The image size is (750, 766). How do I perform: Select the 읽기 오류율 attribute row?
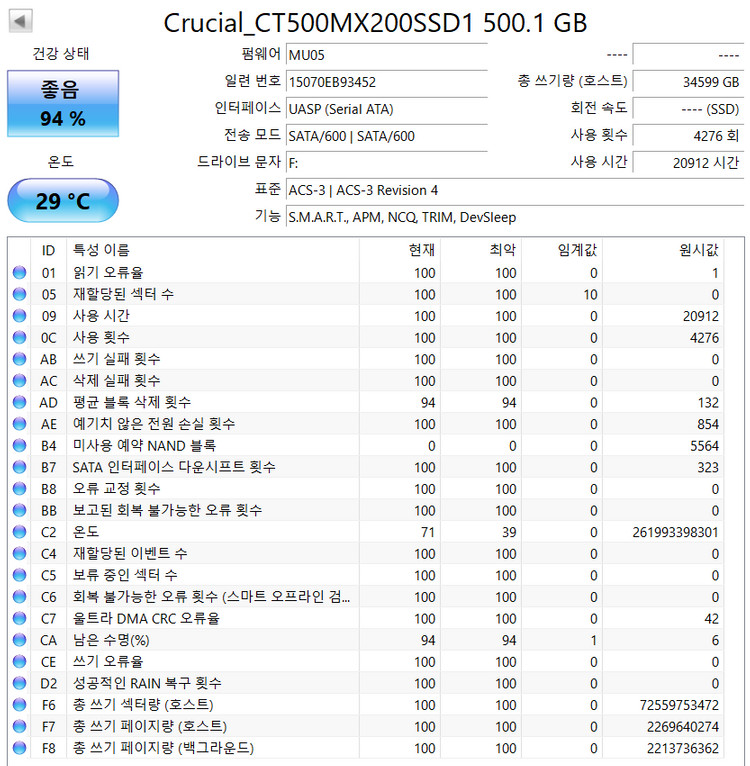(x=366, y=273)
